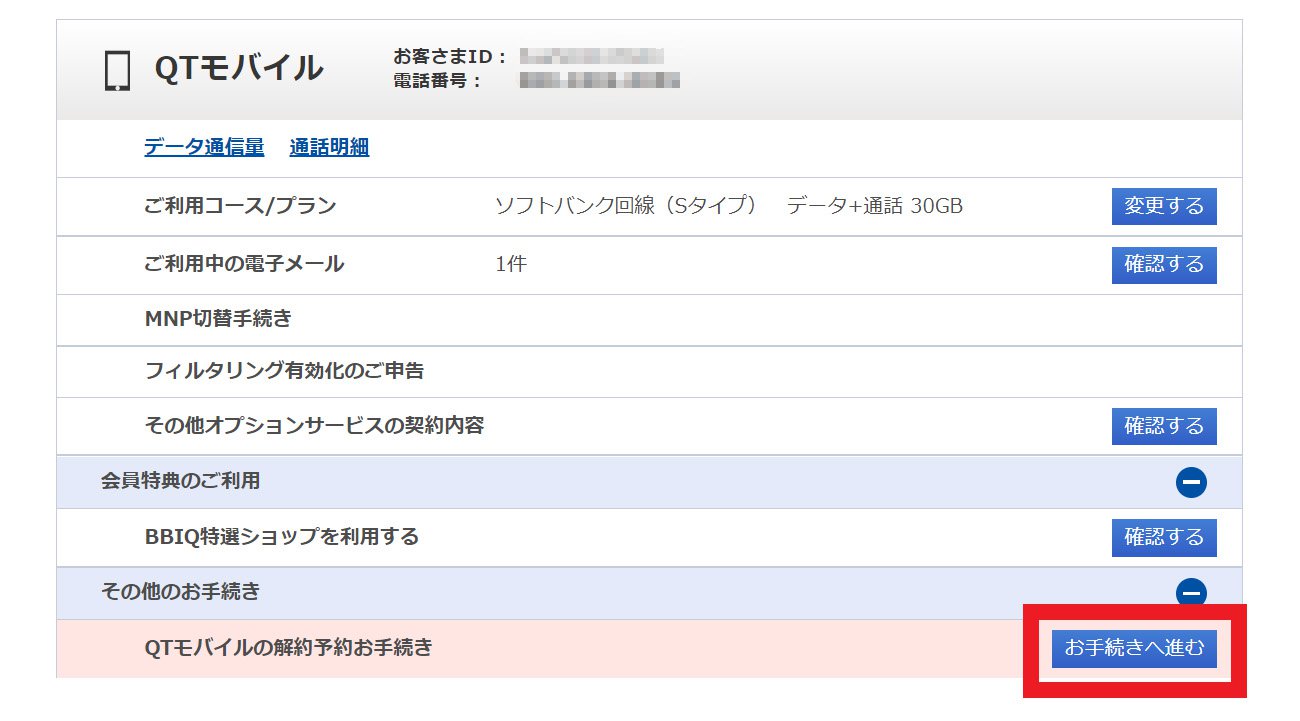Click the QTモバイル phone icon
The height and width of the screenshot is (721, 1300).
click(x=117, y=71)
